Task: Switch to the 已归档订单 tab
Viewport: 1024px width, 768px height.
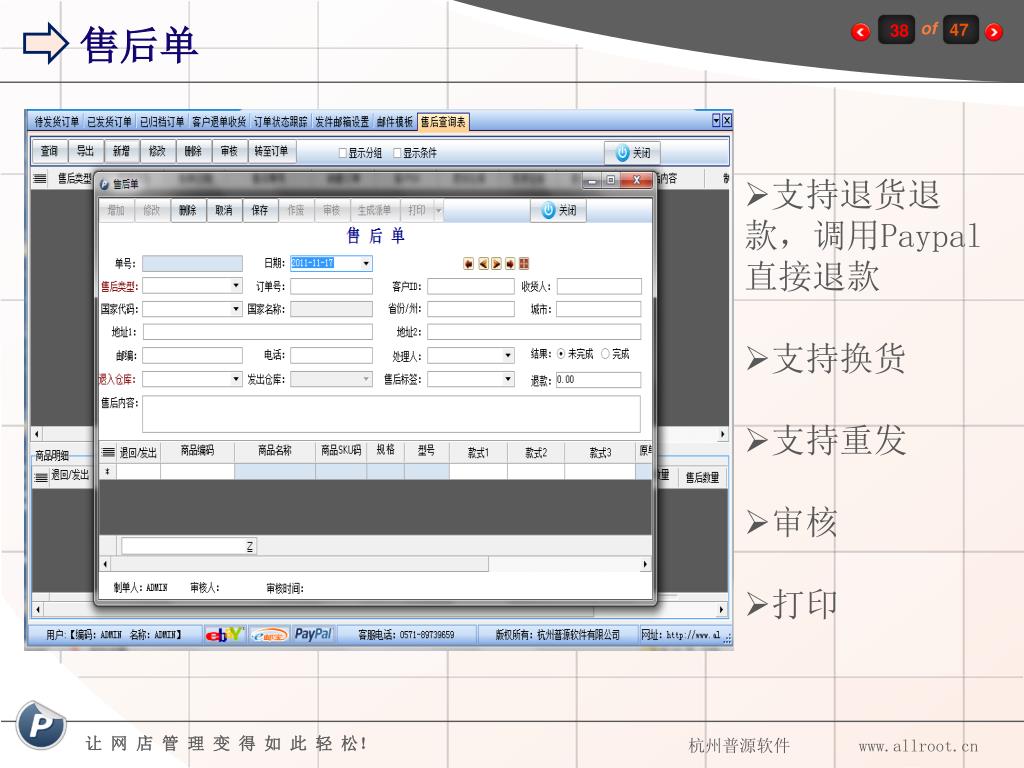Action: click(x=161, y=121)
